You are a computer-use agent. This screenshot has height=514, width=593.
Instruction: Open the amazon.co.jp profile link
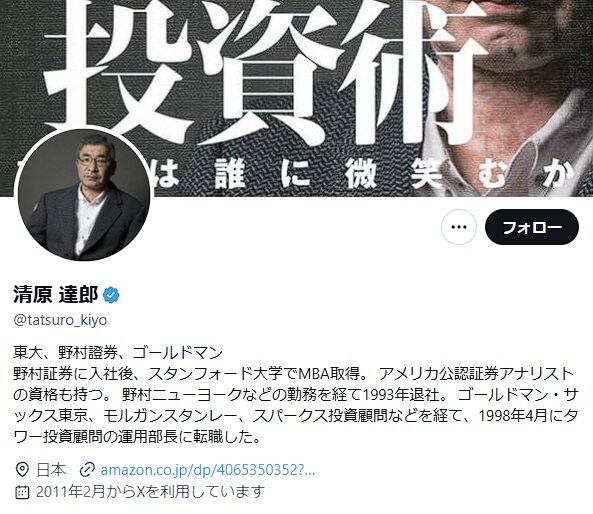[208, 470]
